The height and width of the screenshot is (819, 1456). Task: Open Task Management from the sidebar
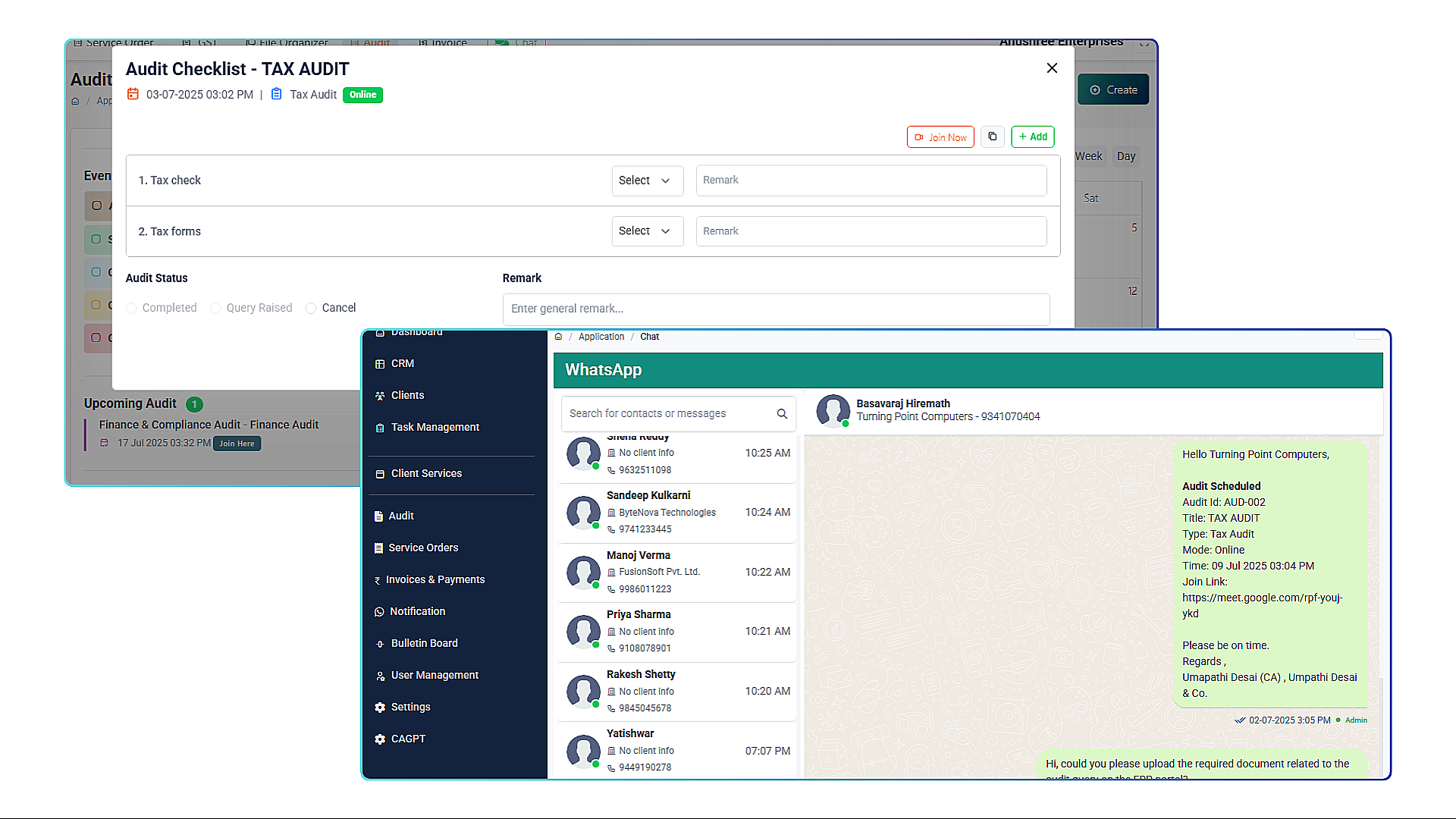click(x=435, y=427)
